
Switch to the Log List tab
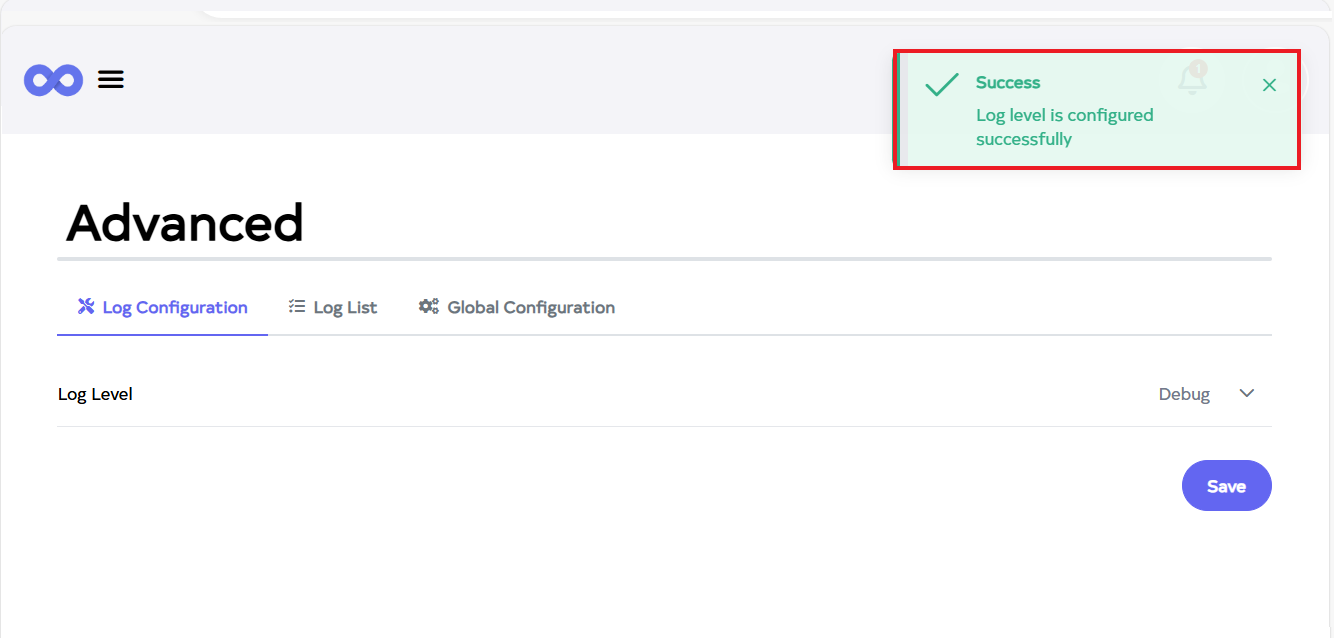pyautogui.click(x=345, y=307)
